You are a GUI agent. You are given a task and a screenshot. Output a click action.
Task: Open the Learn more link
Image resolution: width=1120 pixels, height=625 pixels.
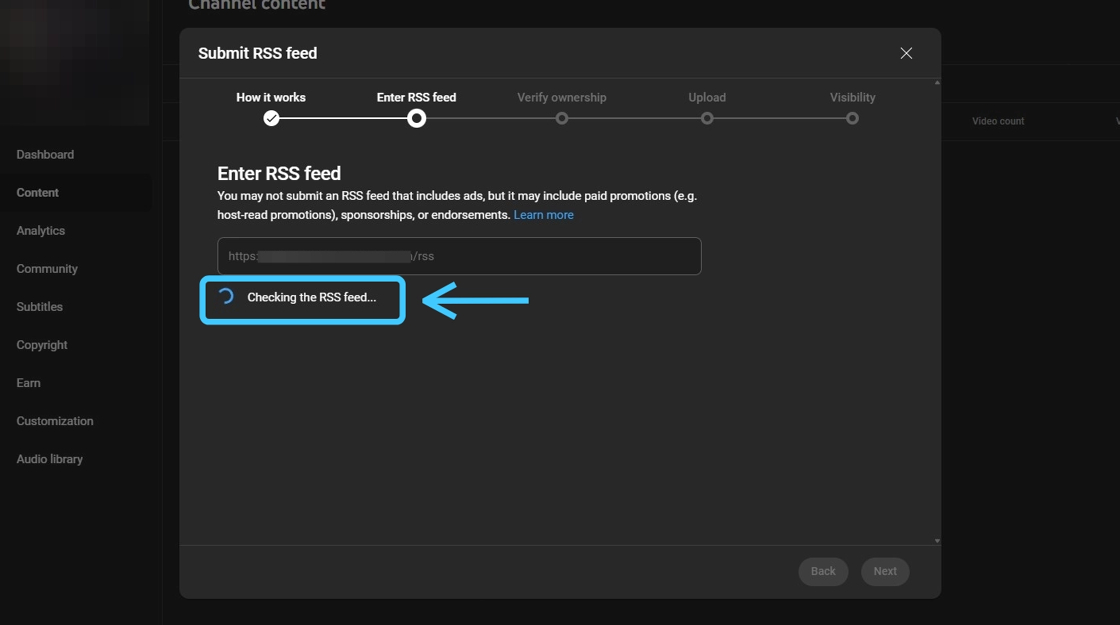point(543,215)
